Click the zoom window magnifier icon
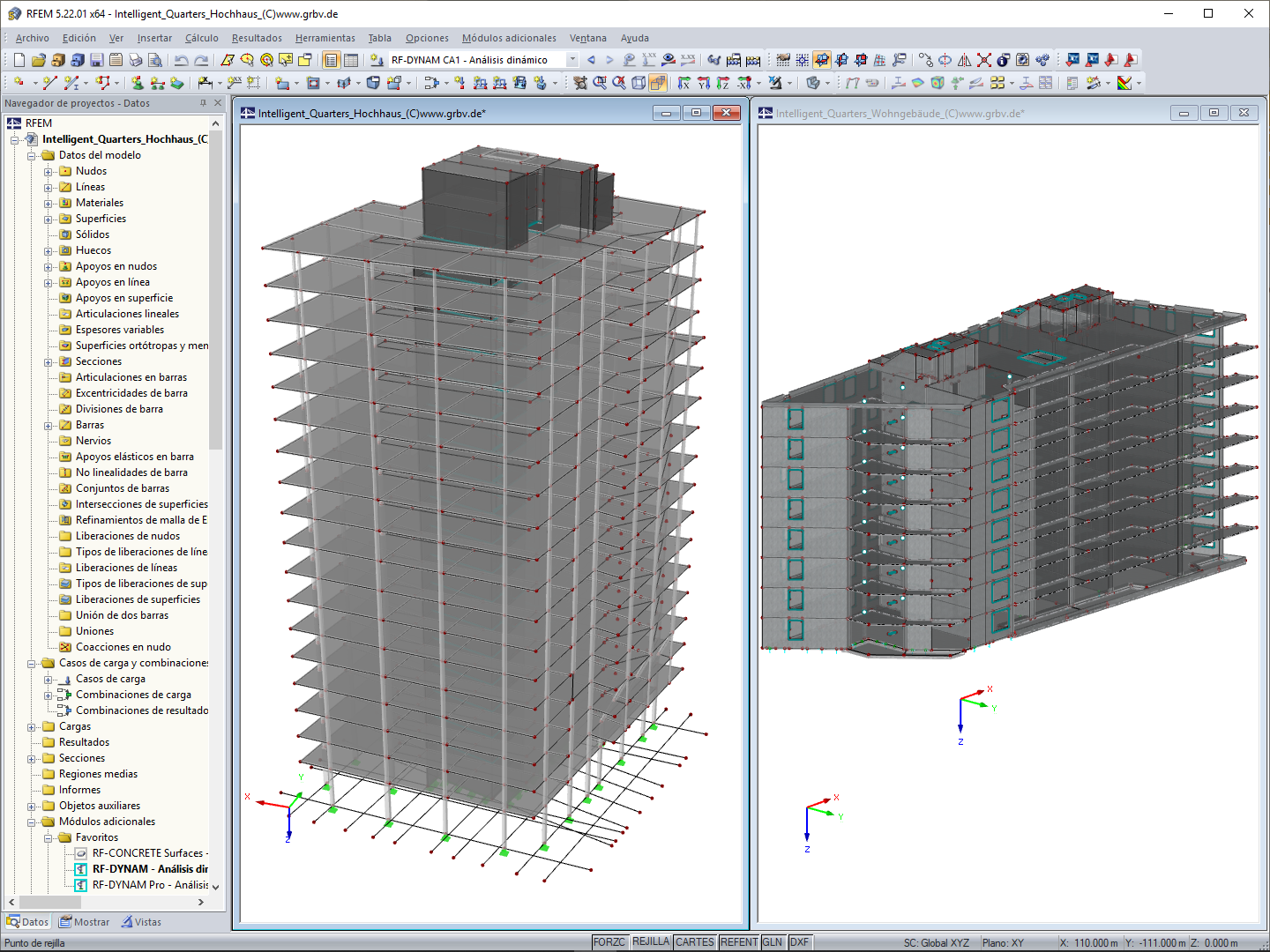The height and width of the screenshot is (952, 1270). click(x=600, y=83)
